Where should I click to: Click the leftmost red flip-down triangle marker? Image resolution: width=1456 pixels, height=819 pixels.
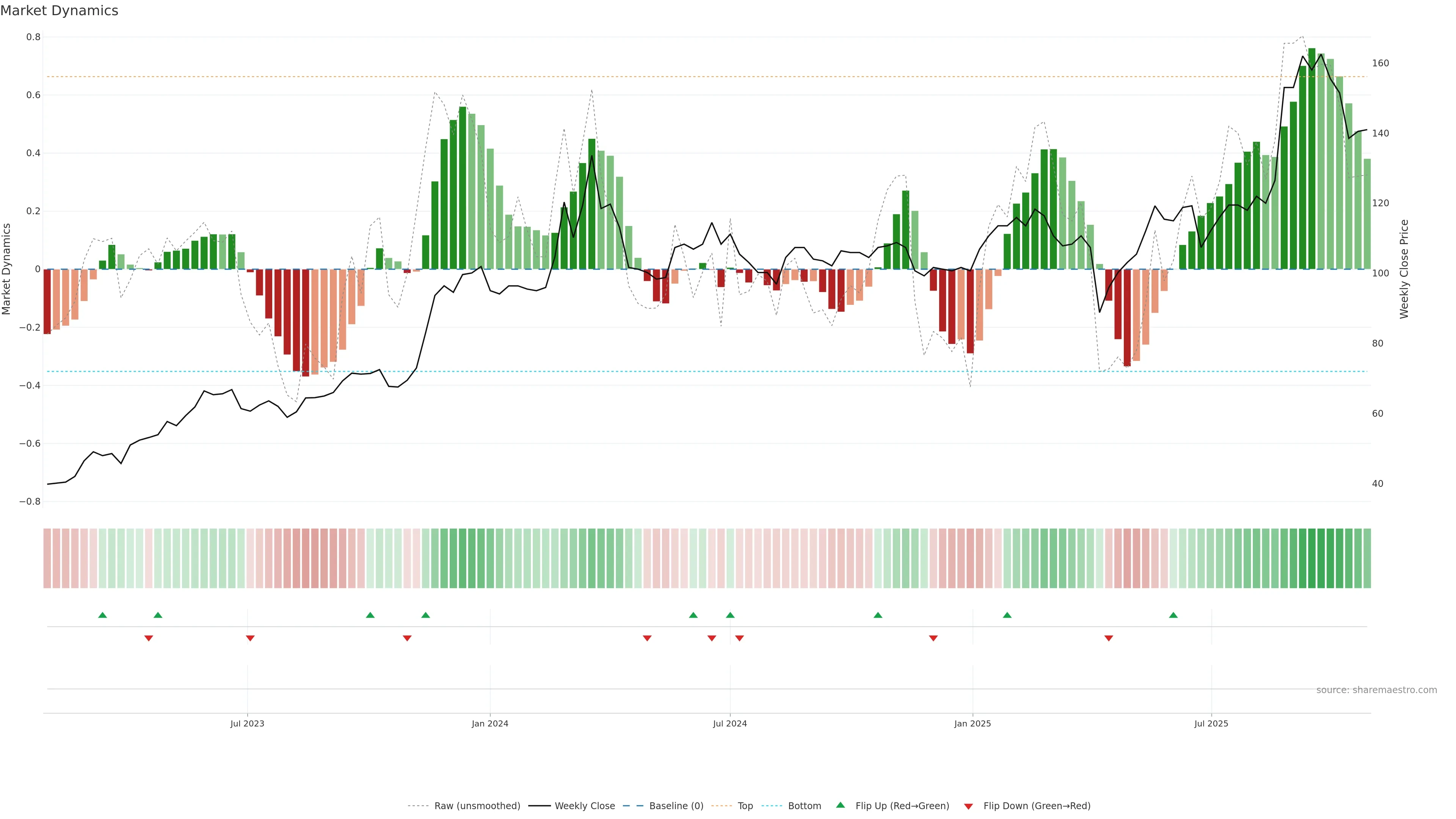[x=149, y=638]
